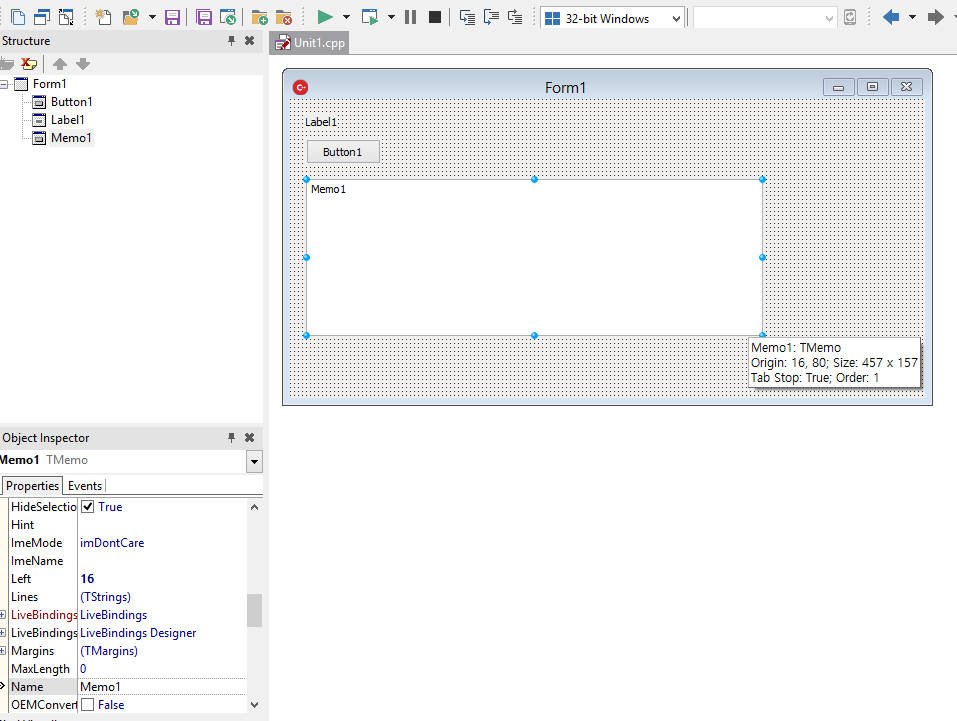Open the Memo1 TMemo component selector dropdown
The width and height of the screenshot is (957, 721).
point(254,461)
